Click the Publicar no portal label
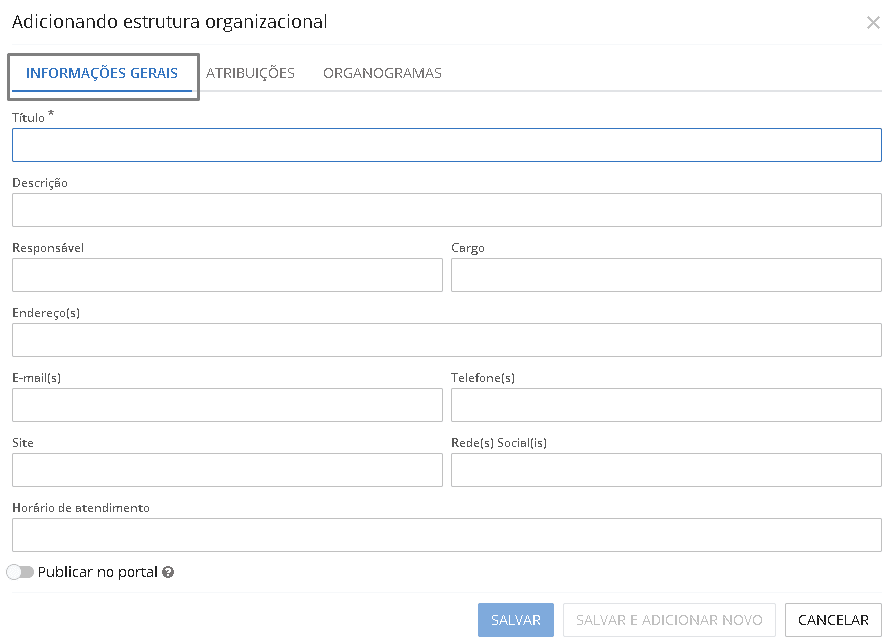Image resolution: width=893 pixels, height=641 pixels. coord(98,572)
